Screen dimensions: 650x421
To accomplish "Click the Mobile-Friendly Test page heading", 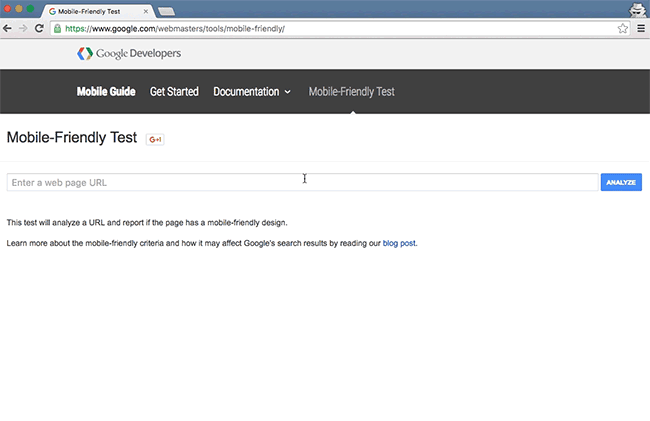I will 72,138.
